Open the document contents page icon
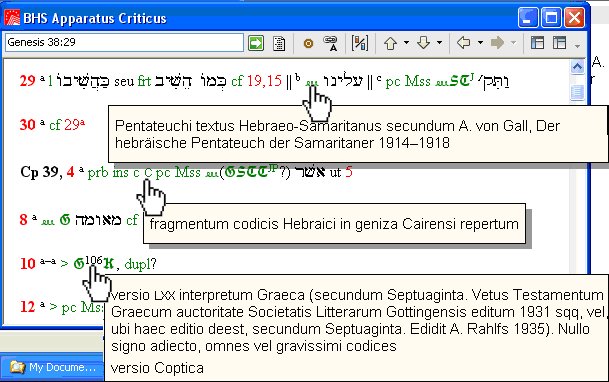Viewport: 609px width, 382px height. [279, 43]
